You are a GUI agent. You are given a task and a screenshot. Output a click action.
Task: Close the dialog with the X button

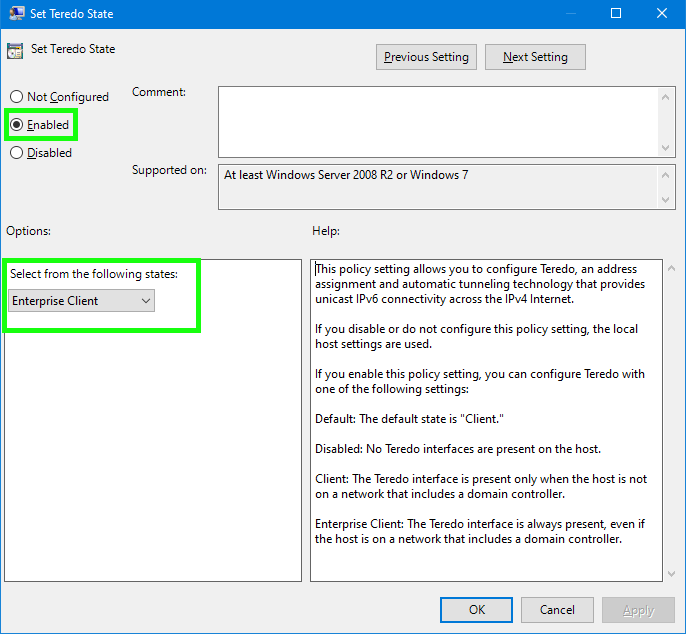(661, 14)
